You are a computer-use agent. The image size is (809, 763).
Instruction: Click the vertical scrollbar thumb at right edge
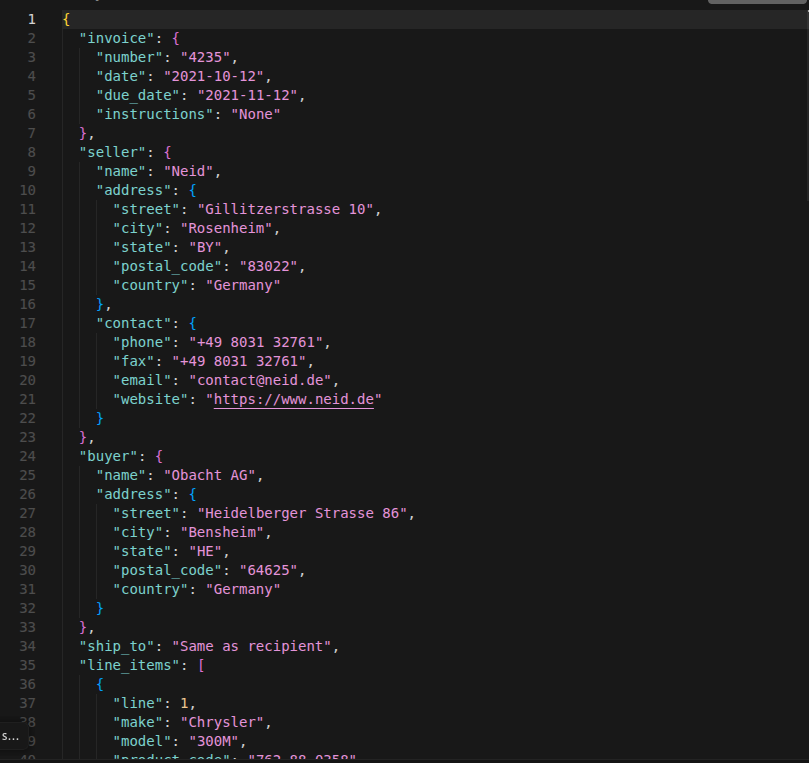point(806,106)
